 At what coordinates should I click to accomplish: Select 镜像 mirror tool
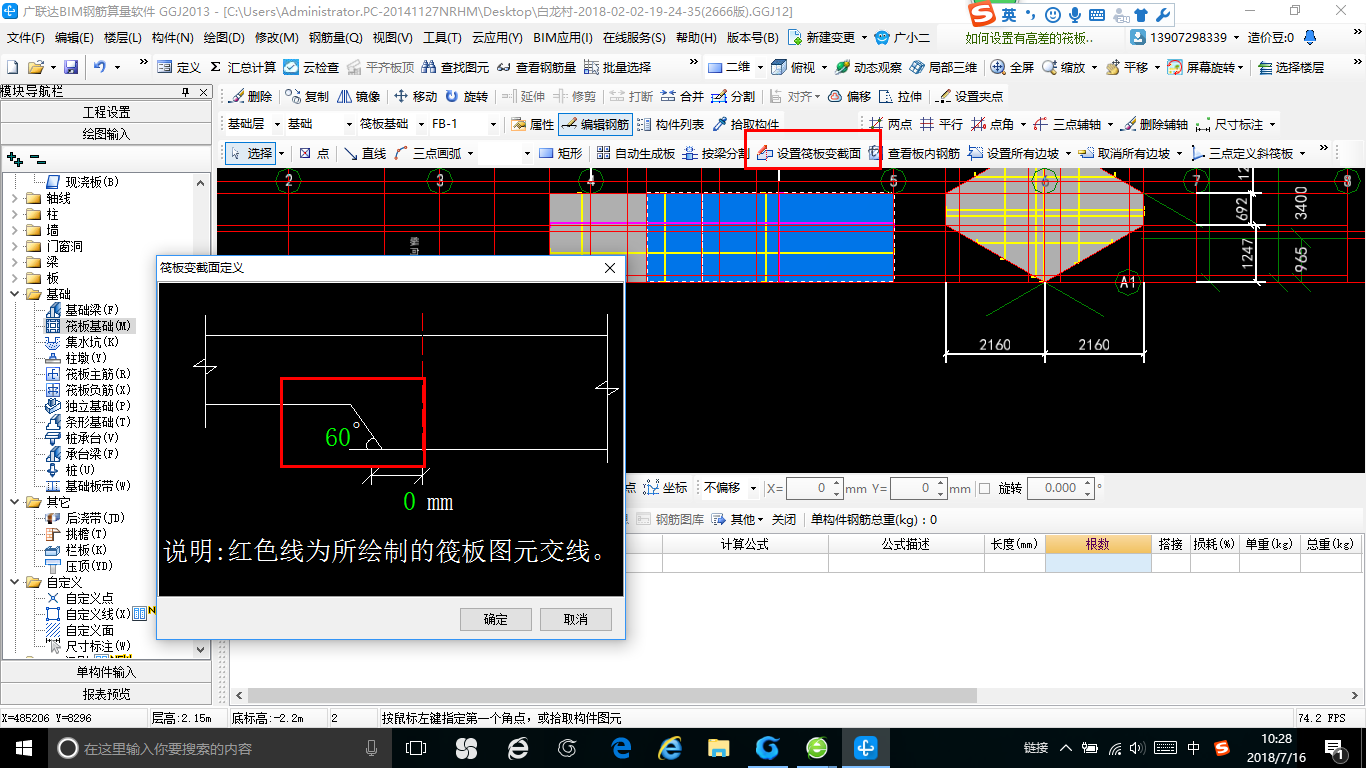[x=359, y=97]
